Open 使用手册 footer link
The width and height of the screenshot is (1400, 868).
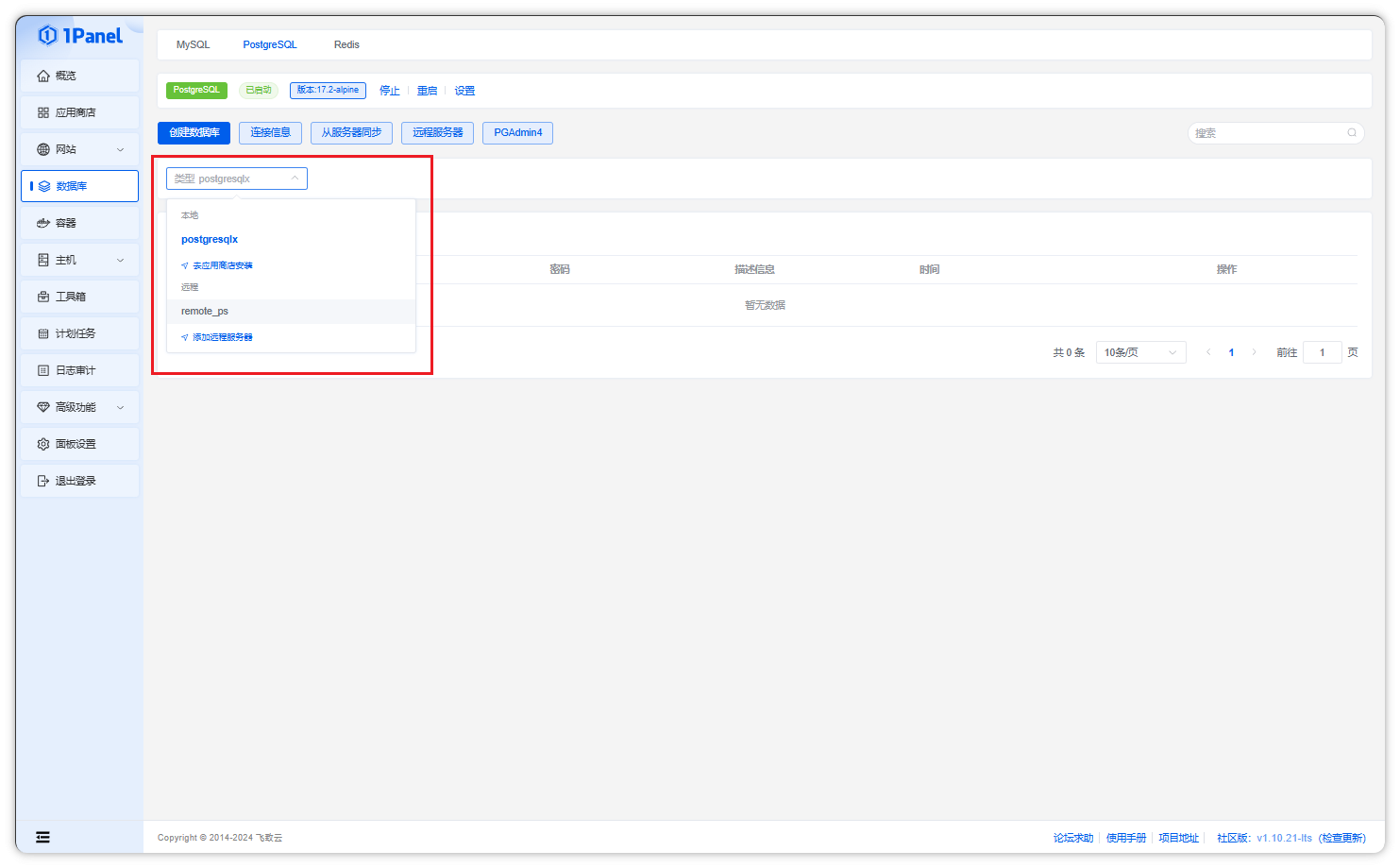tap(1126, 838)
